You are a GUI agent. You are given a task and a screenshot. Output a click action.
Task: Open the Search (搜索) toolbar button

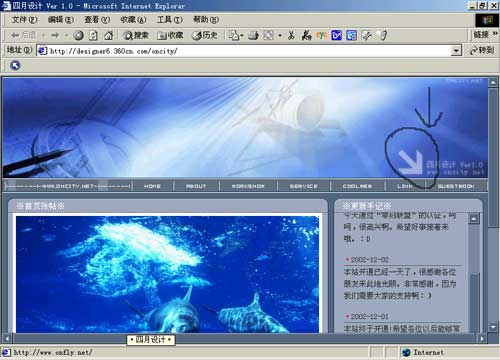point(136,35)
